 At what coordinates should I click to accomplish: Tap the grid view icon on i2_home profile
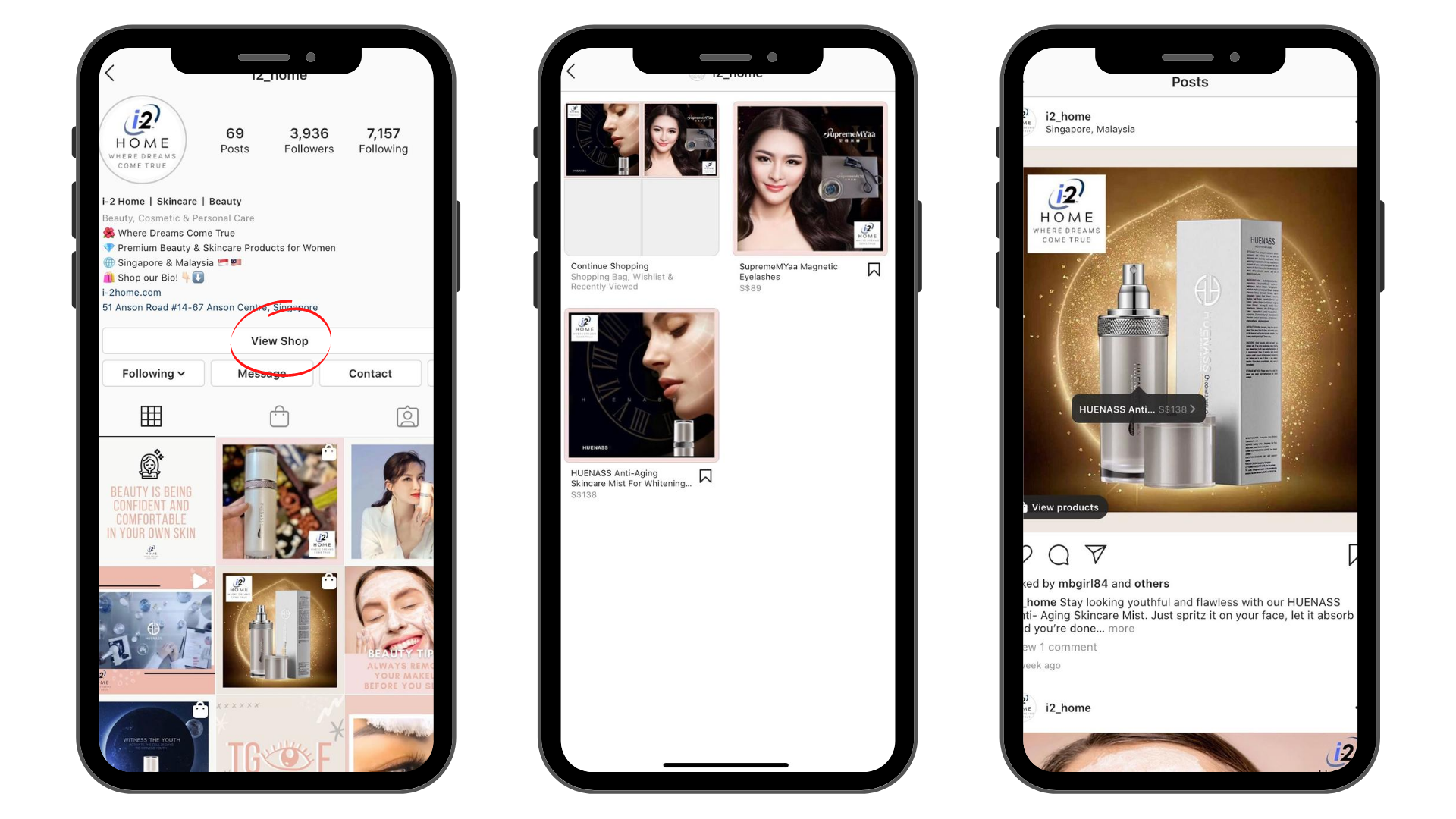[150, 415]
